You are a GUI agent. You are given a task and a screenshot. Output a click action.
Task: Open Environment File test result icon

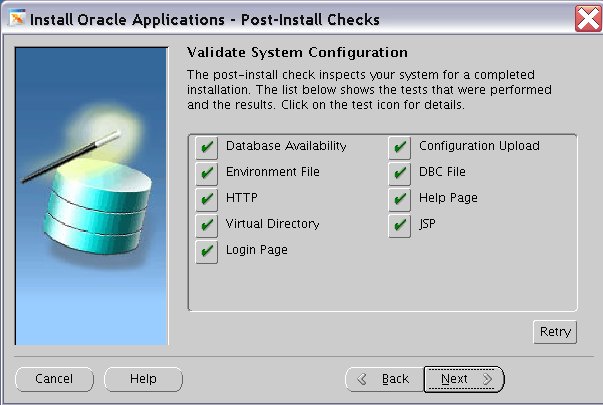pyautogui.click(x=207, y=173)
